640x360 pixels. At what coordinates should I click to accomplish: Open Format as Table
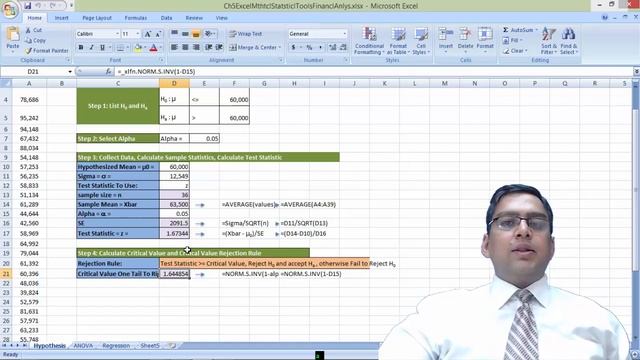click(398, 41)
